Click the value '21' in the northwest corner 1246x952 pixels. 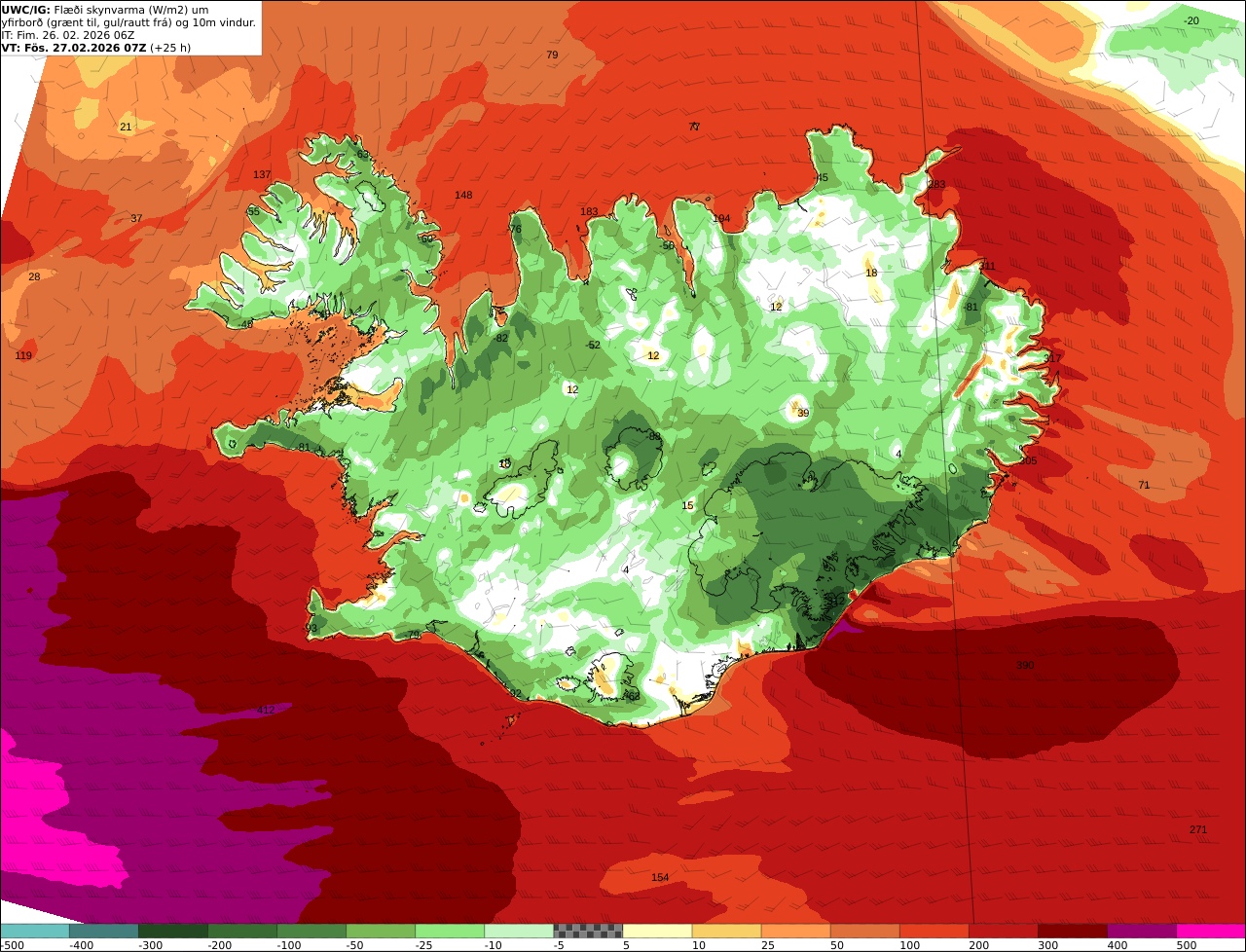(x=126, y=128)
